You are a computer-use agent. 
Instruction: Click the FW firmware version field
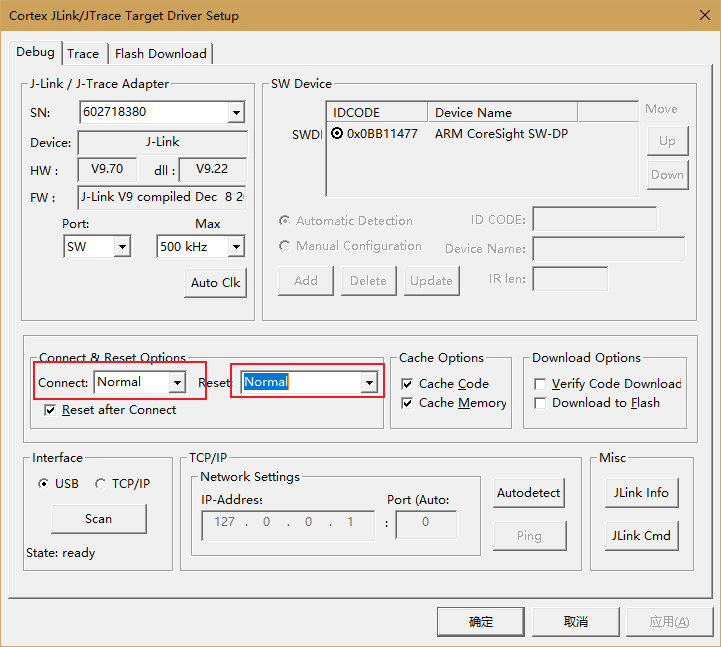point(162,197)
